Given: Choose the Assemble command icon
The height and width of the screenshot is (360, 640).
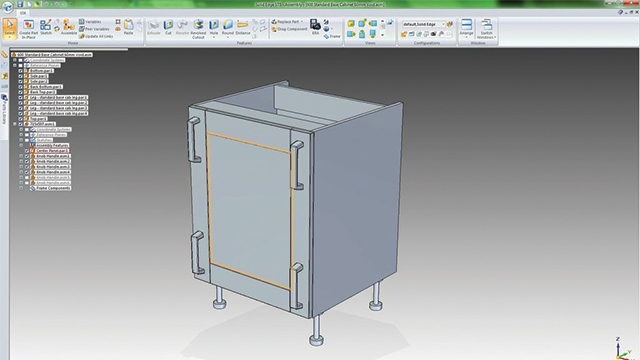Looking at the screenshot, I should pyautogui.click(x=69, y=28).
